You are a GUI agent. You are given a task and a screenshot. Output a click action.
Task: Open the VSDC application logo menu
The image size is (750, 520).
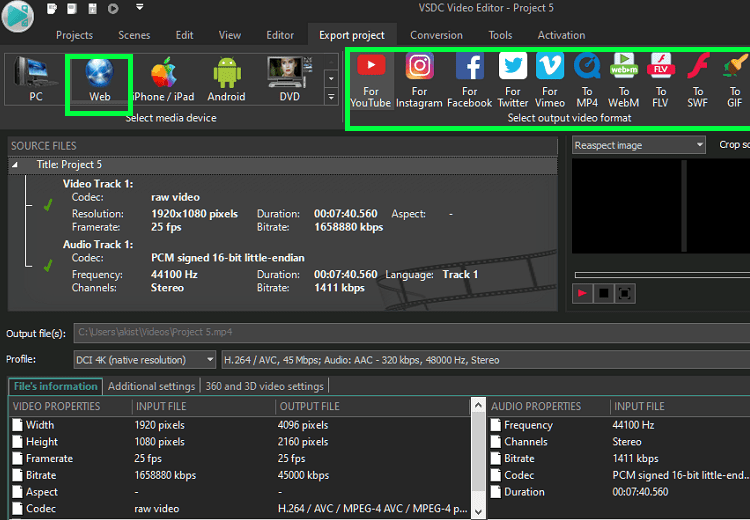click(x=18, y=16)
